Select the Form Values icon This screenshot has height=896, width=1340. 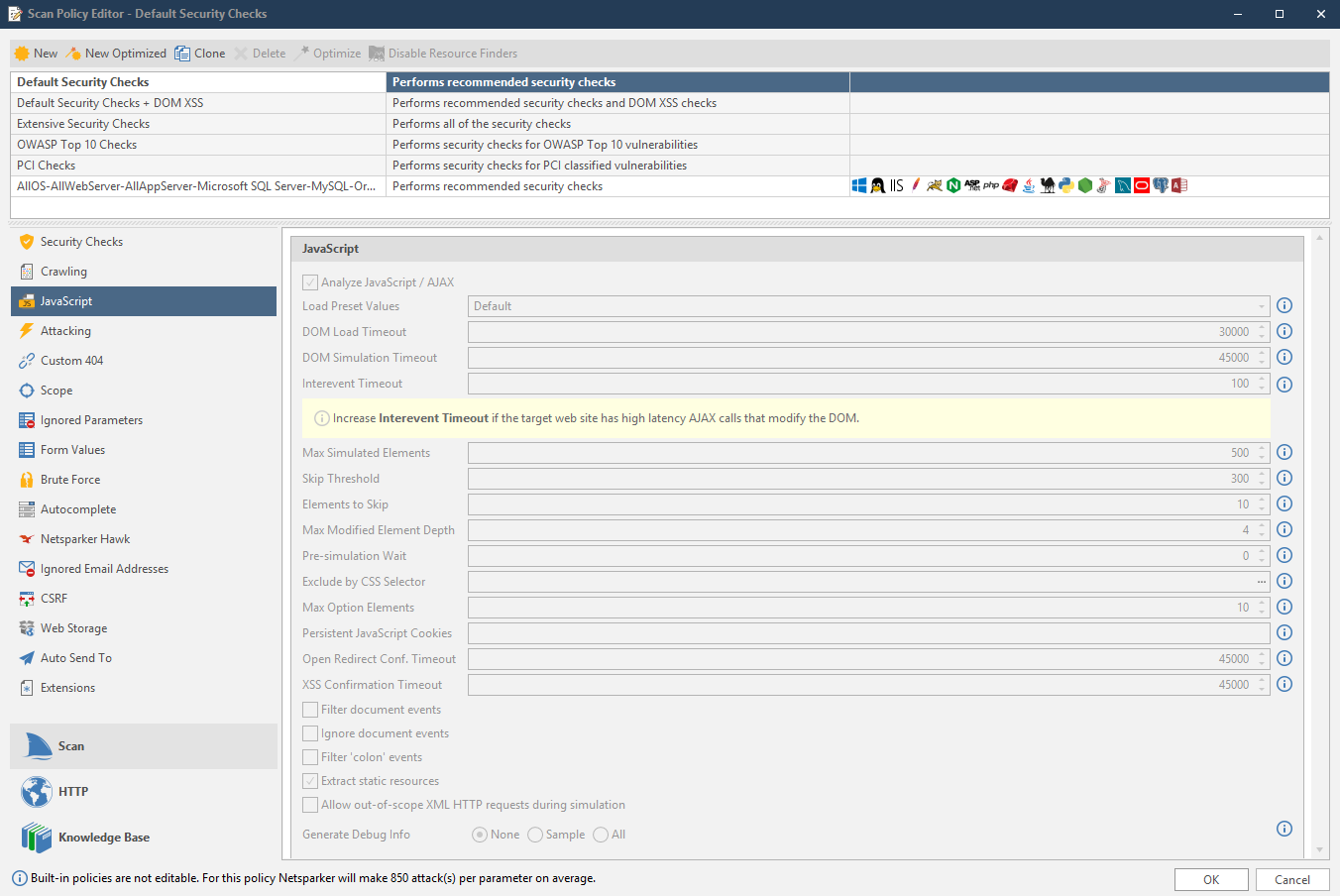(27, 450)
